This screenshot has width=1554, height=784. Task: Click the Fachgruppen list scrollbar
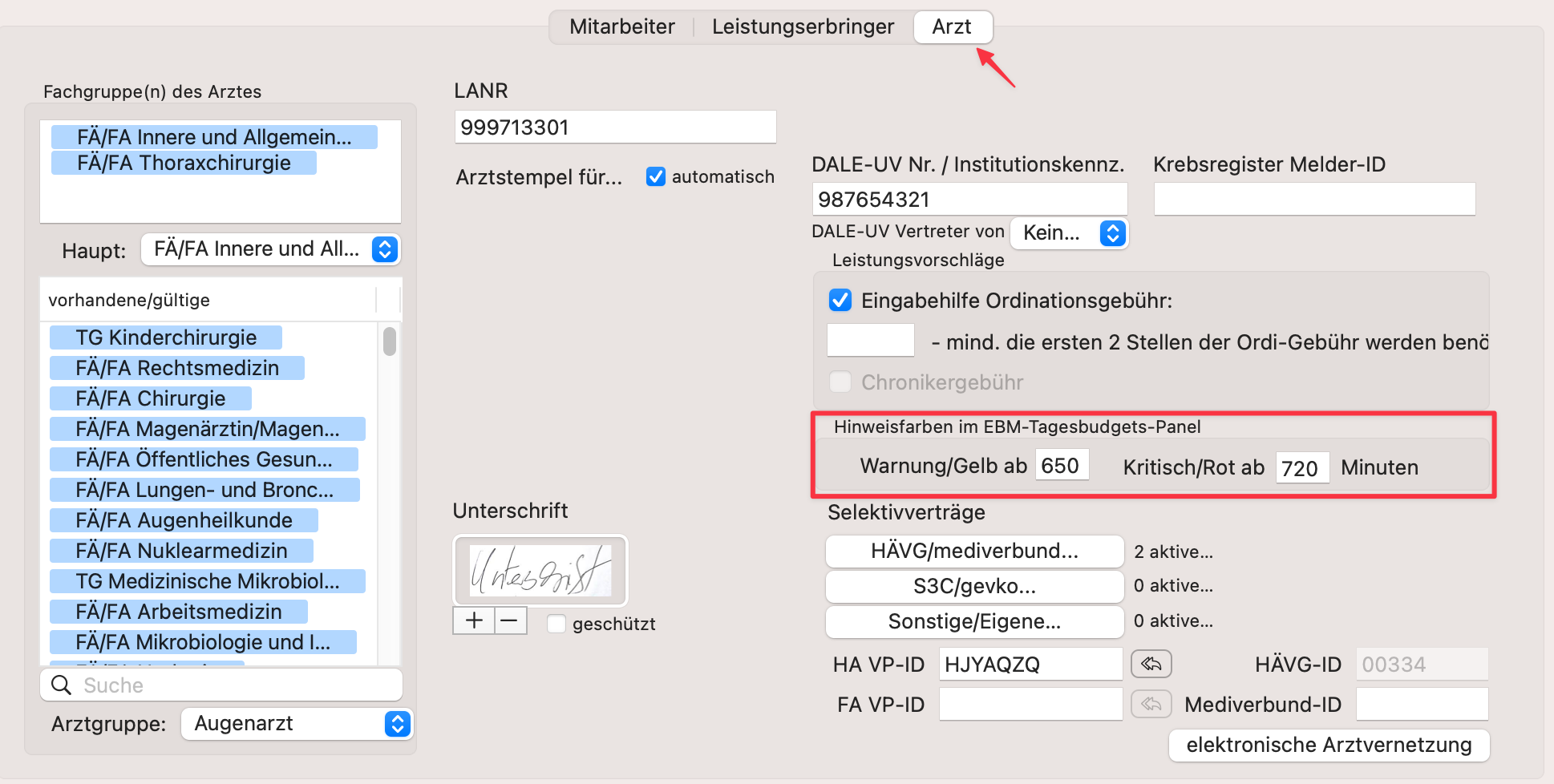point(390,341)
